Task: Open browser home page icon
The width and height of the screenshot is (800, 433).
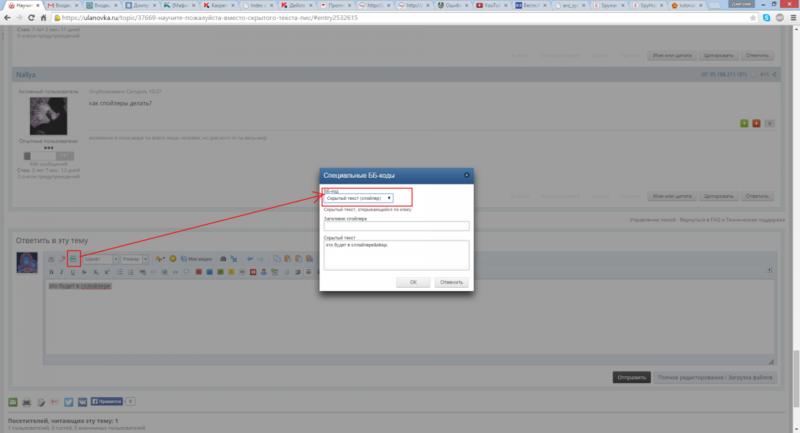Action: (43, 17)
